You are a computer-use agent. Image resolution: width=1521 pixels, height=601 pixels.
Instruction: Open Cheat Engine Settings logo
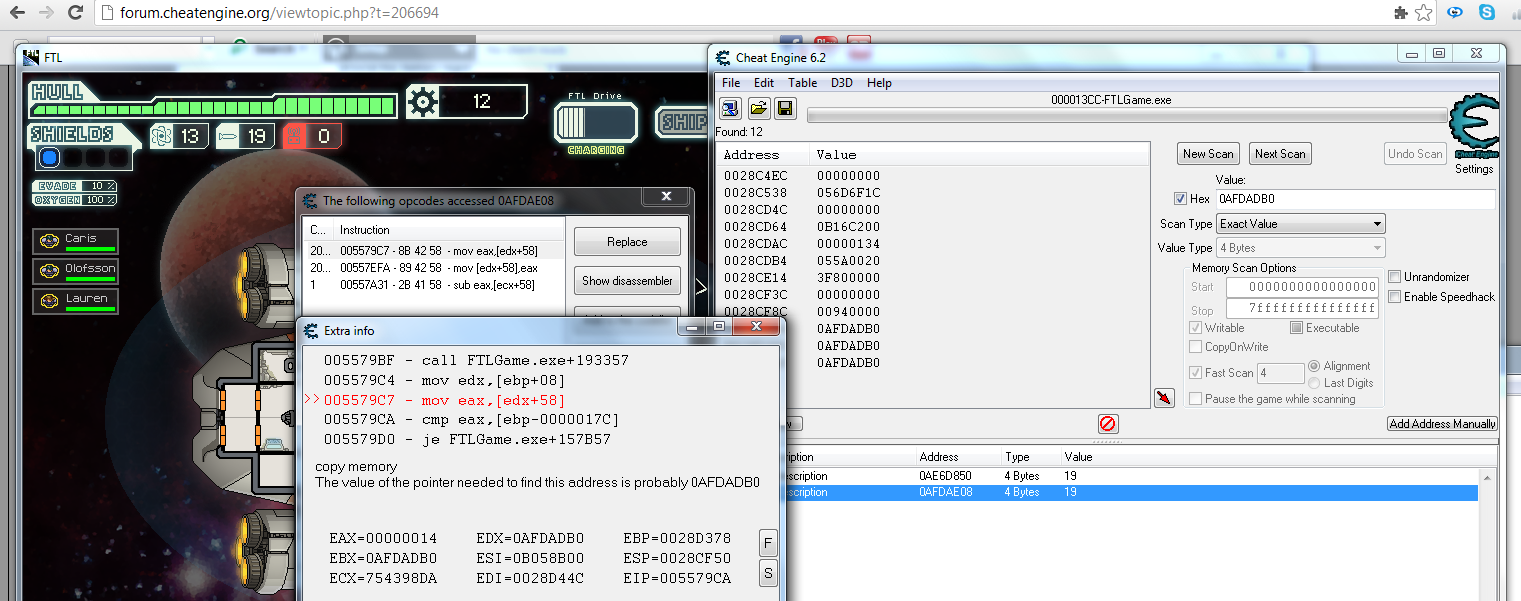click(x=1473, y=130)
